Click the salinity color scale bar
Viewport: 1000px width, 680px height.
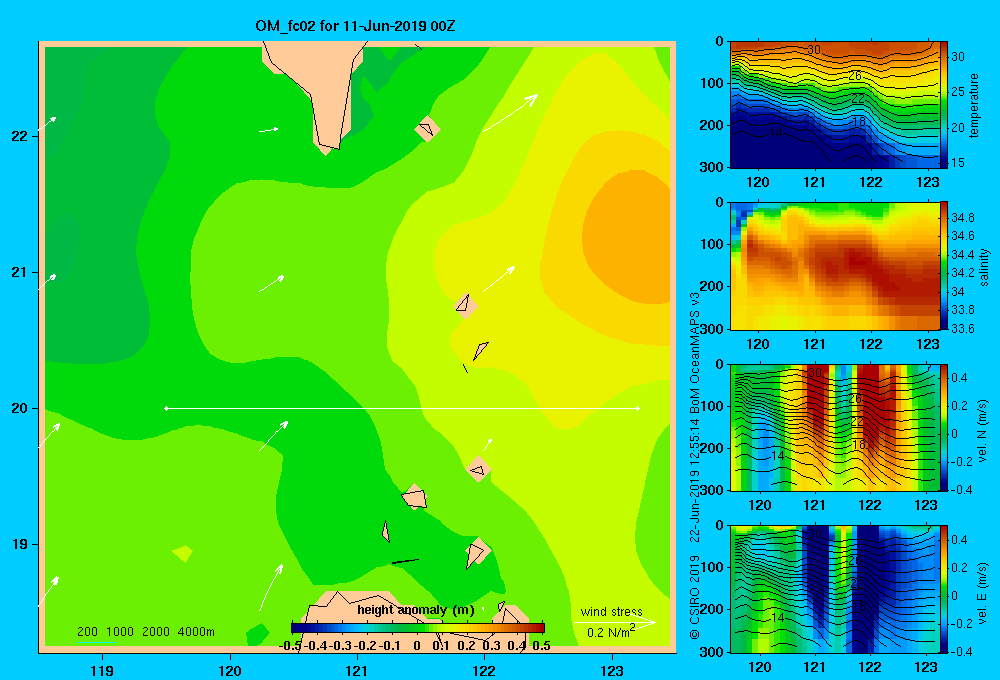click(944, 266)
